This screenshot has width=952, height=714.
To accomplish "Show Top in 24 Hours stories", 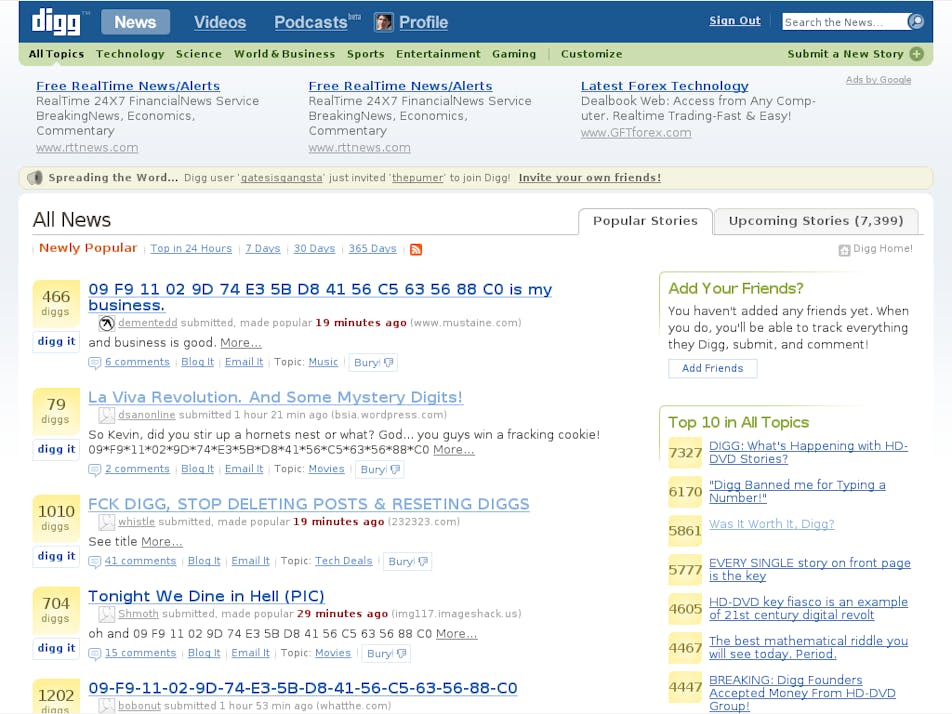I will 191,249.
